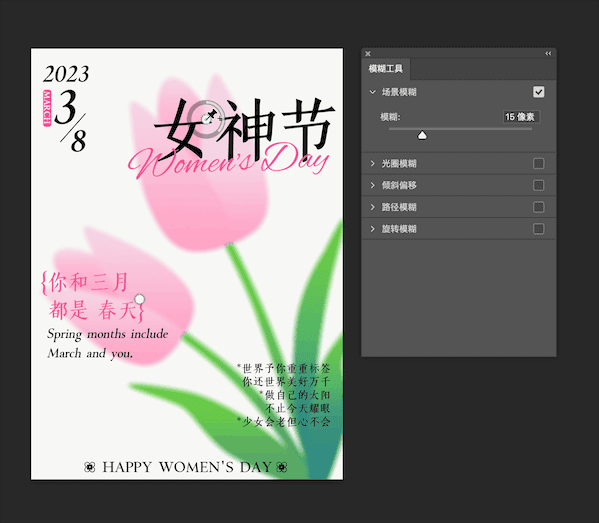The image size is (599, 523).
Task: Click the 模糊: label
Action: pyautogui.click(x=390, y=117)
